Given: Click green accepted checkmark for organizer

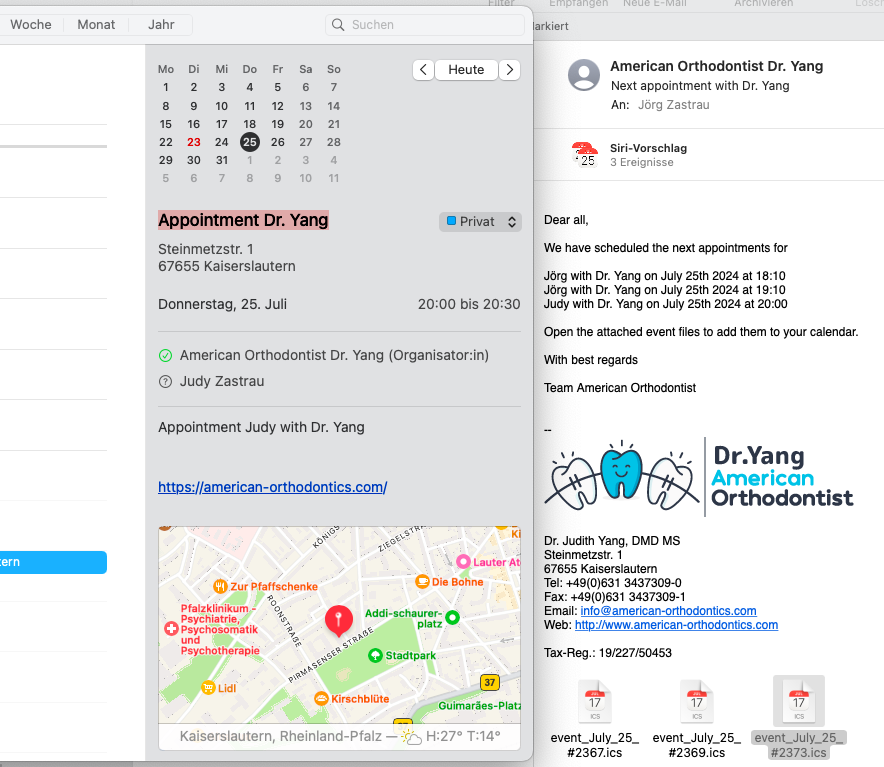Looking at the screenshot, I should pos(165,355).
